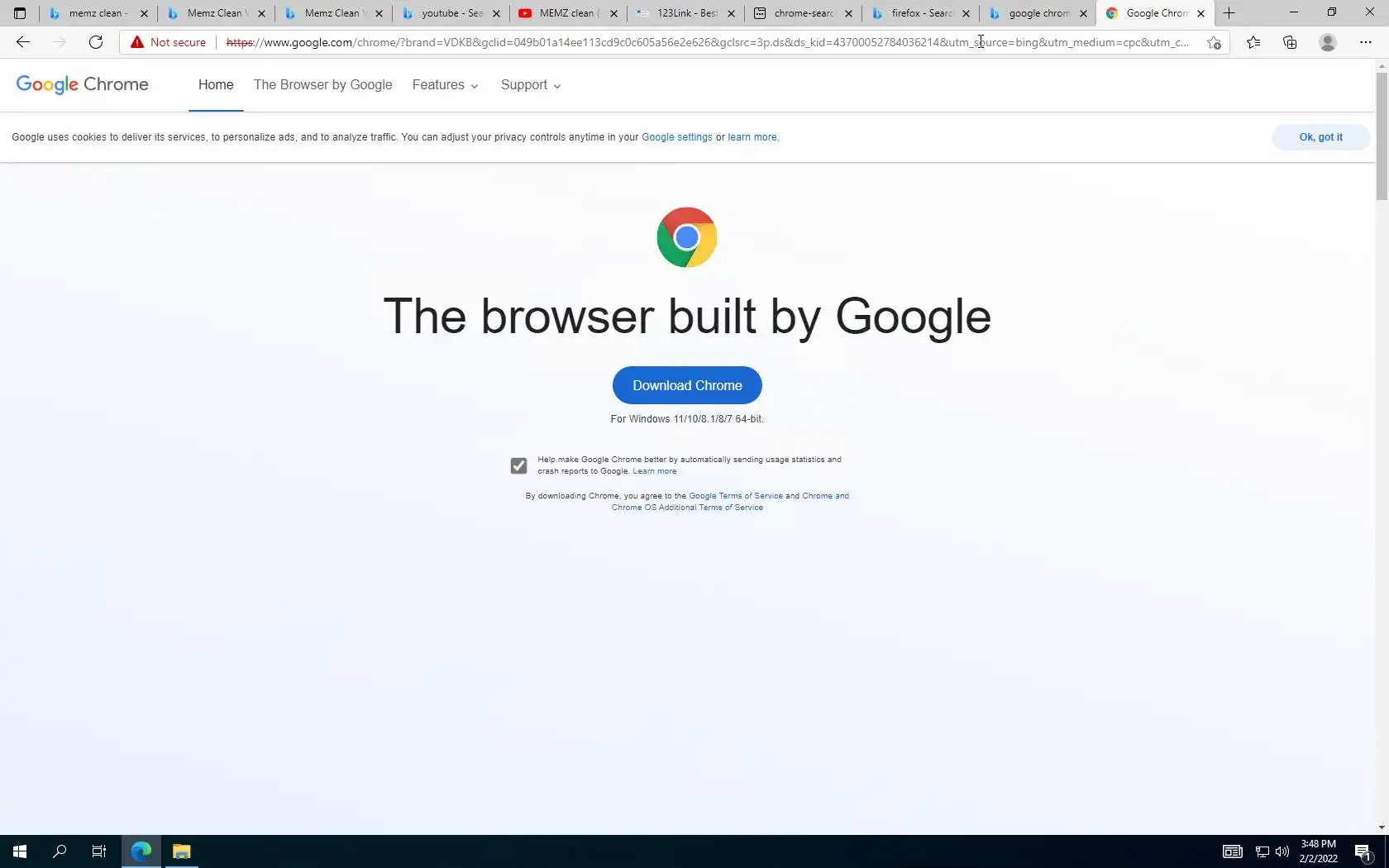Screen dimensions: 1389x868
Task: Expand the Support dropdown
Action: (531, 85)
